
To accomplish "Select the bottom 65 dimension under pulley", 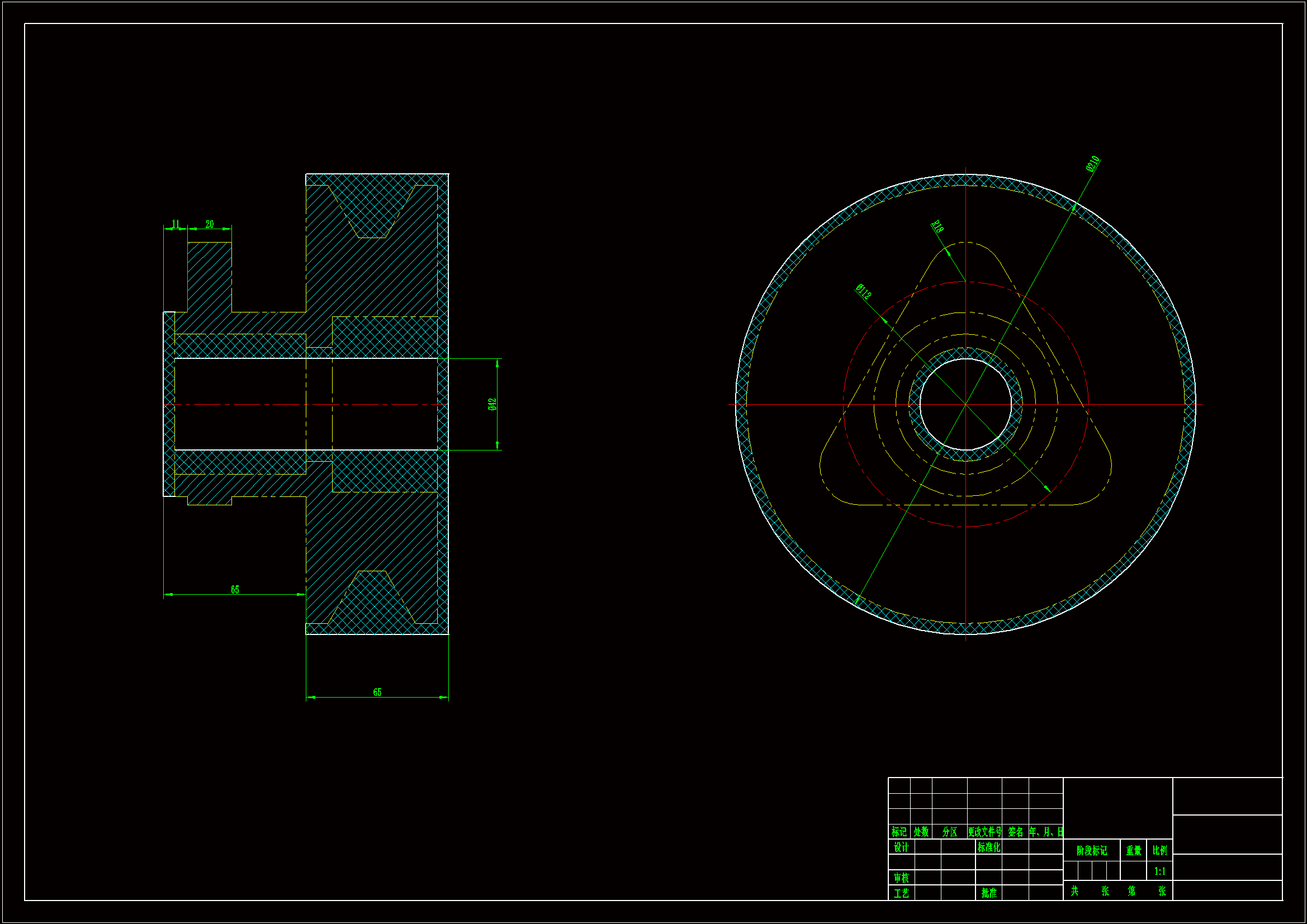I will [377, 692].
